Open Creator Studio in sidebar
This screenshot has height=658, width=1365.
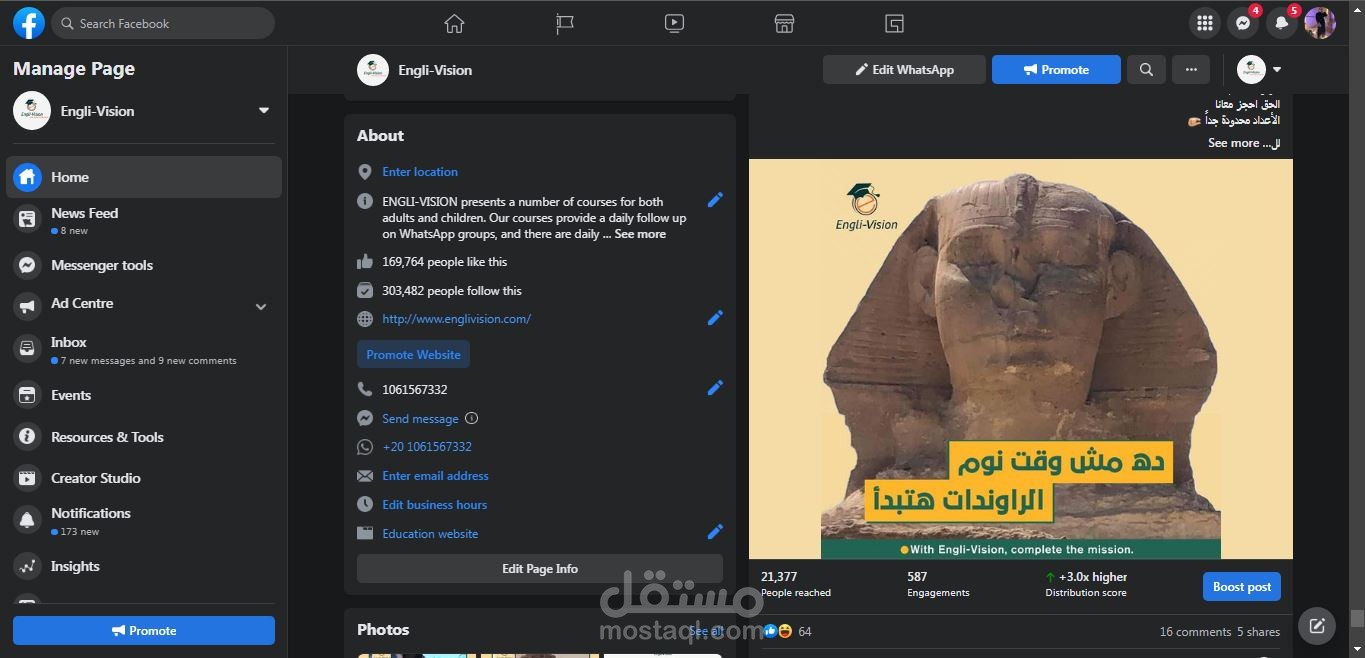click(x=145, y=478)
